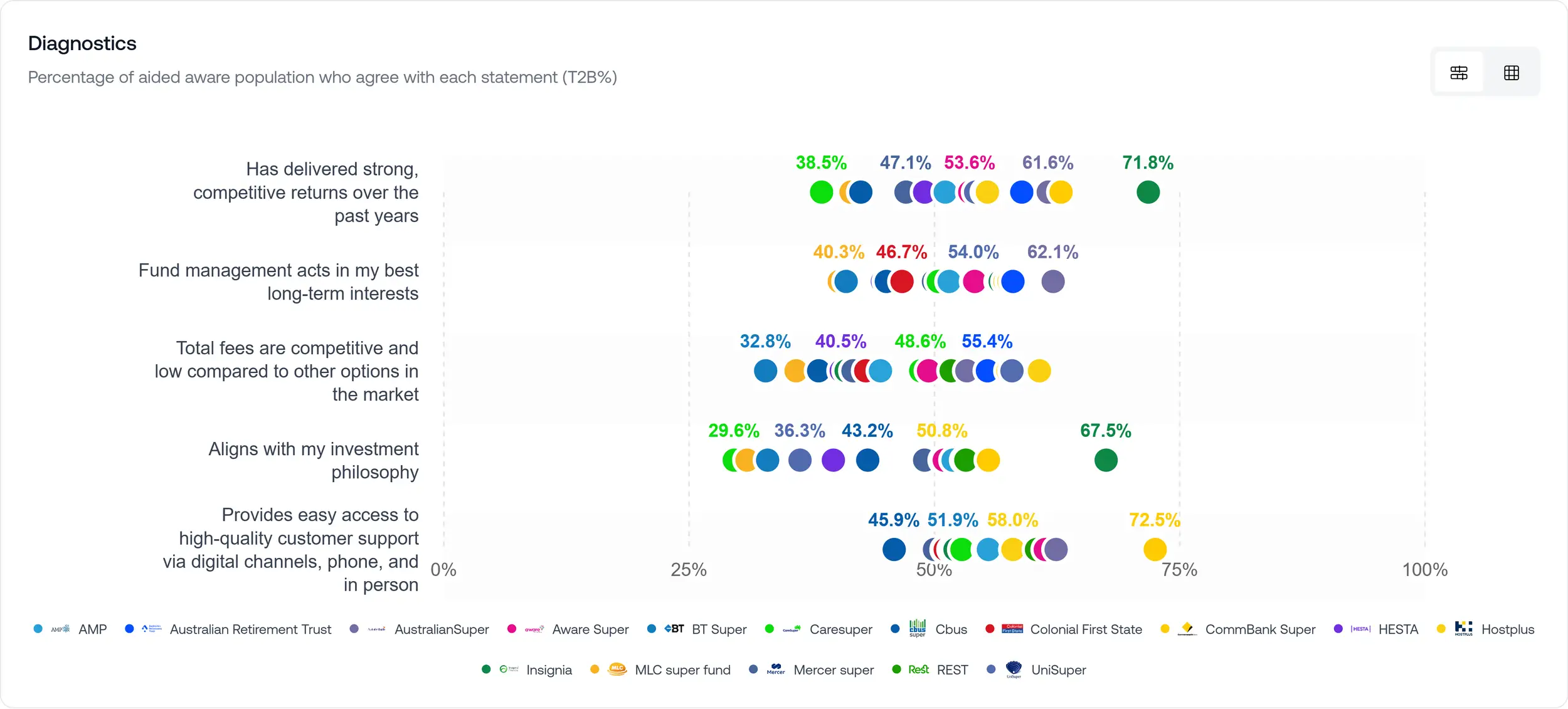Click the UniSuper legend color dot

click(991, 670)
